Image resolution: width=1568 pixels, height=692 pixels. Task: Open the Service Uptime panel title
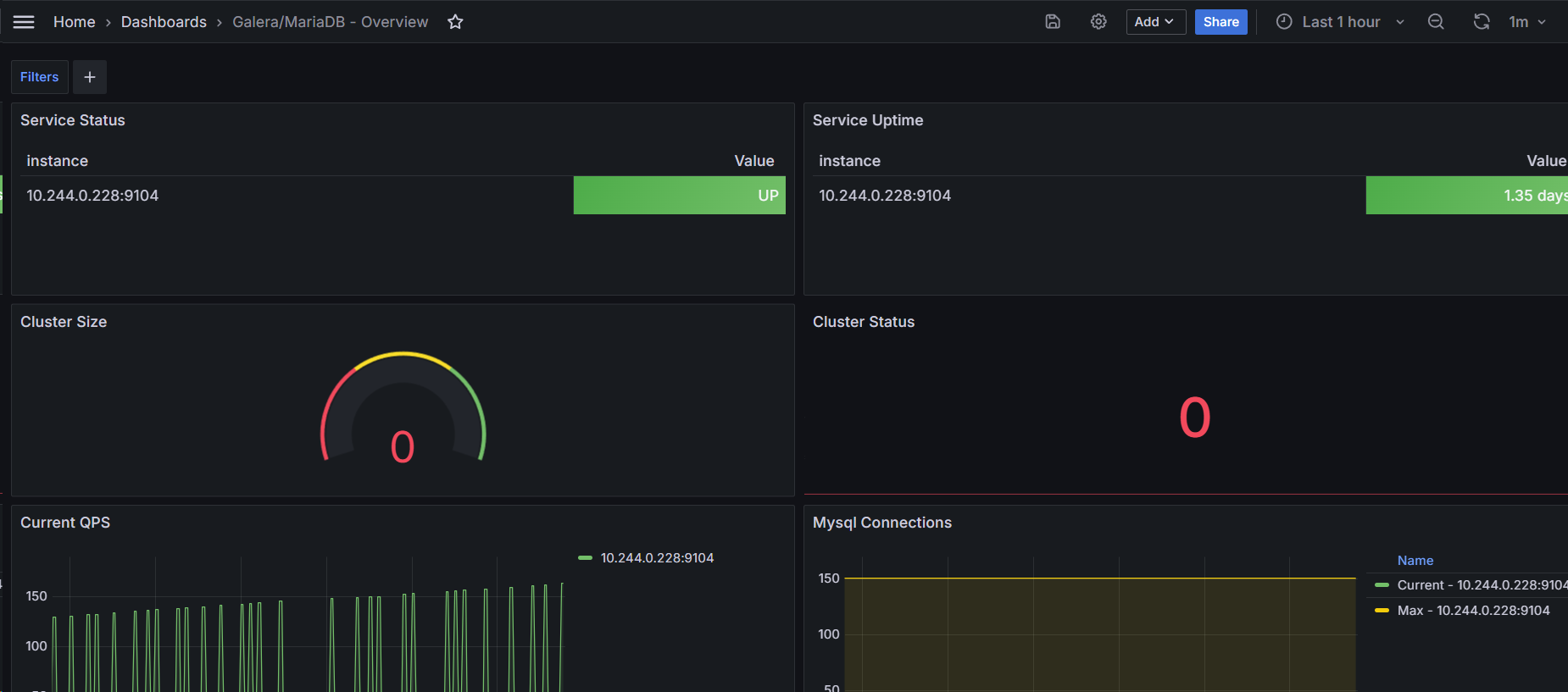click(x=868, y=120)
